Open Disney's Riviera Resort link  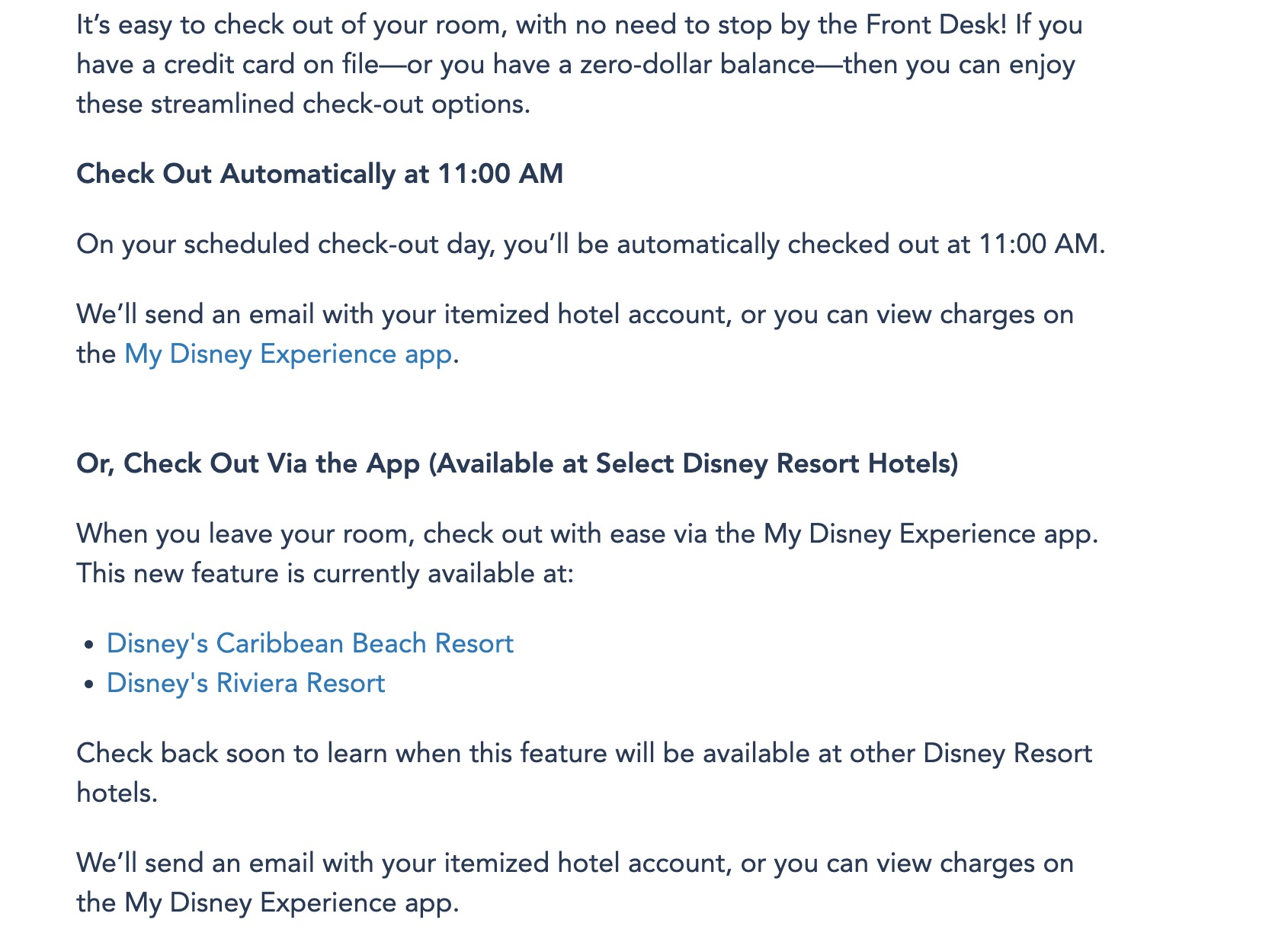coord(245,683)
